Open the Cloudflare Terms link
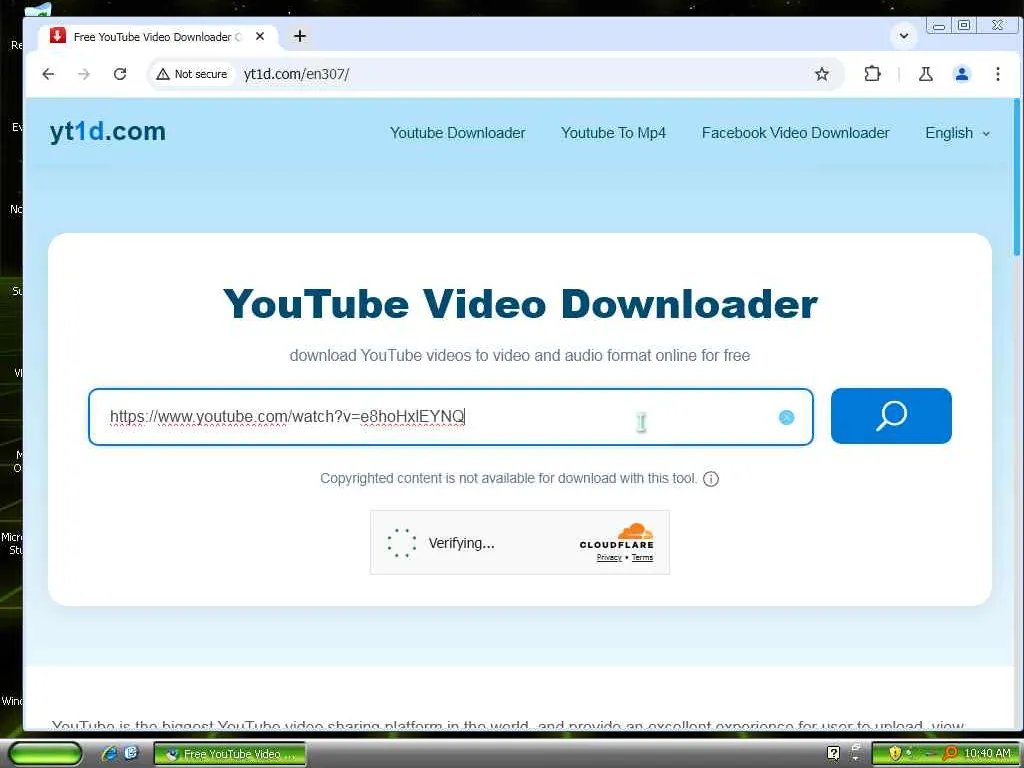Image resolution: width=1024 pixels, height=768 pixels. click(642, 557)
